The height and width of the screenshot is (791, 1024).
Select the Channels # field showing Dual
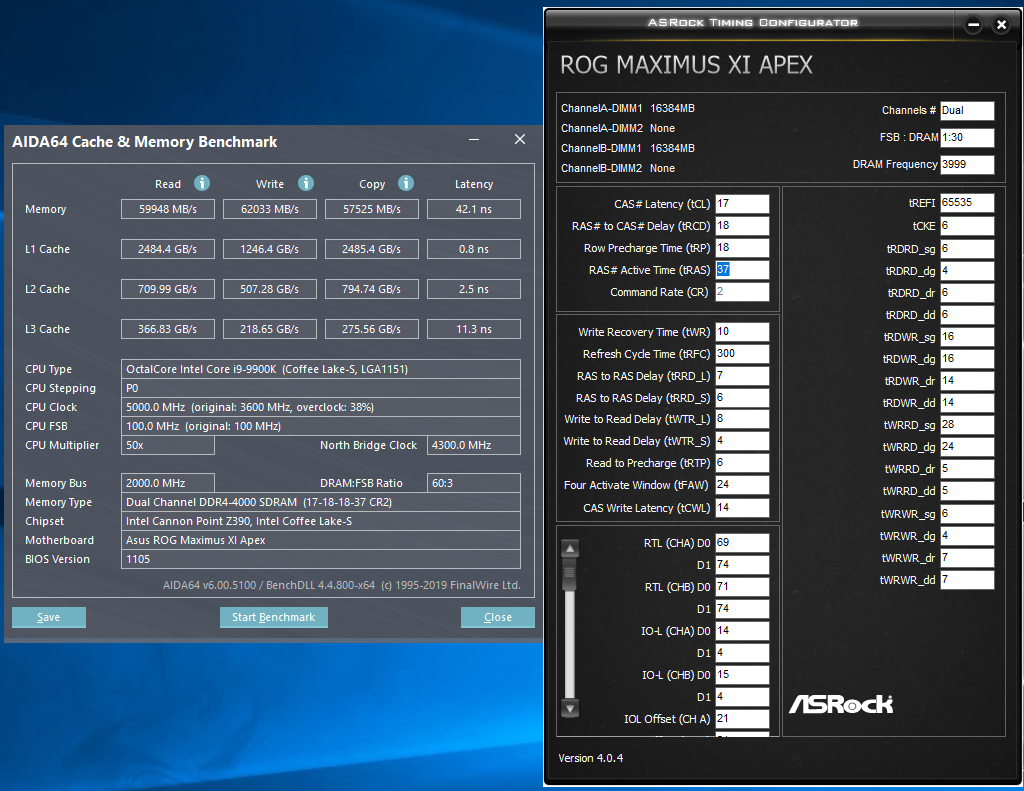967,110
